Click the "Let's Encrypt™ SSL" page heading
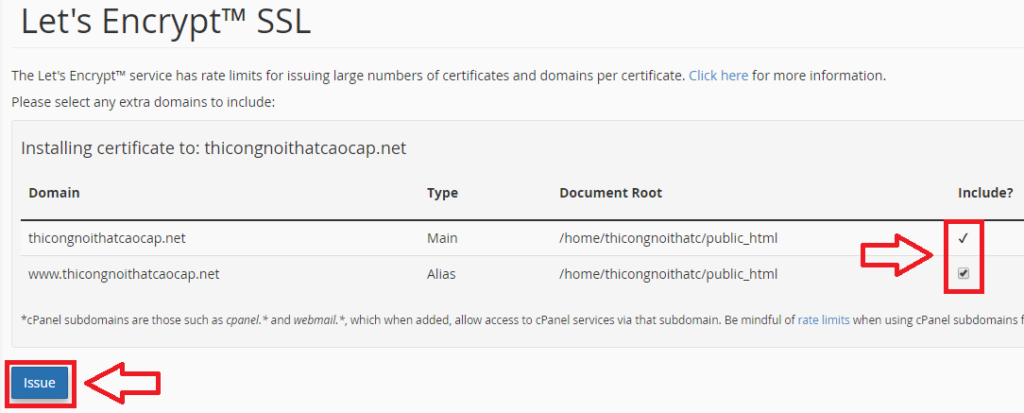Viewport: 1024px width, 413px height. point(166,23)
